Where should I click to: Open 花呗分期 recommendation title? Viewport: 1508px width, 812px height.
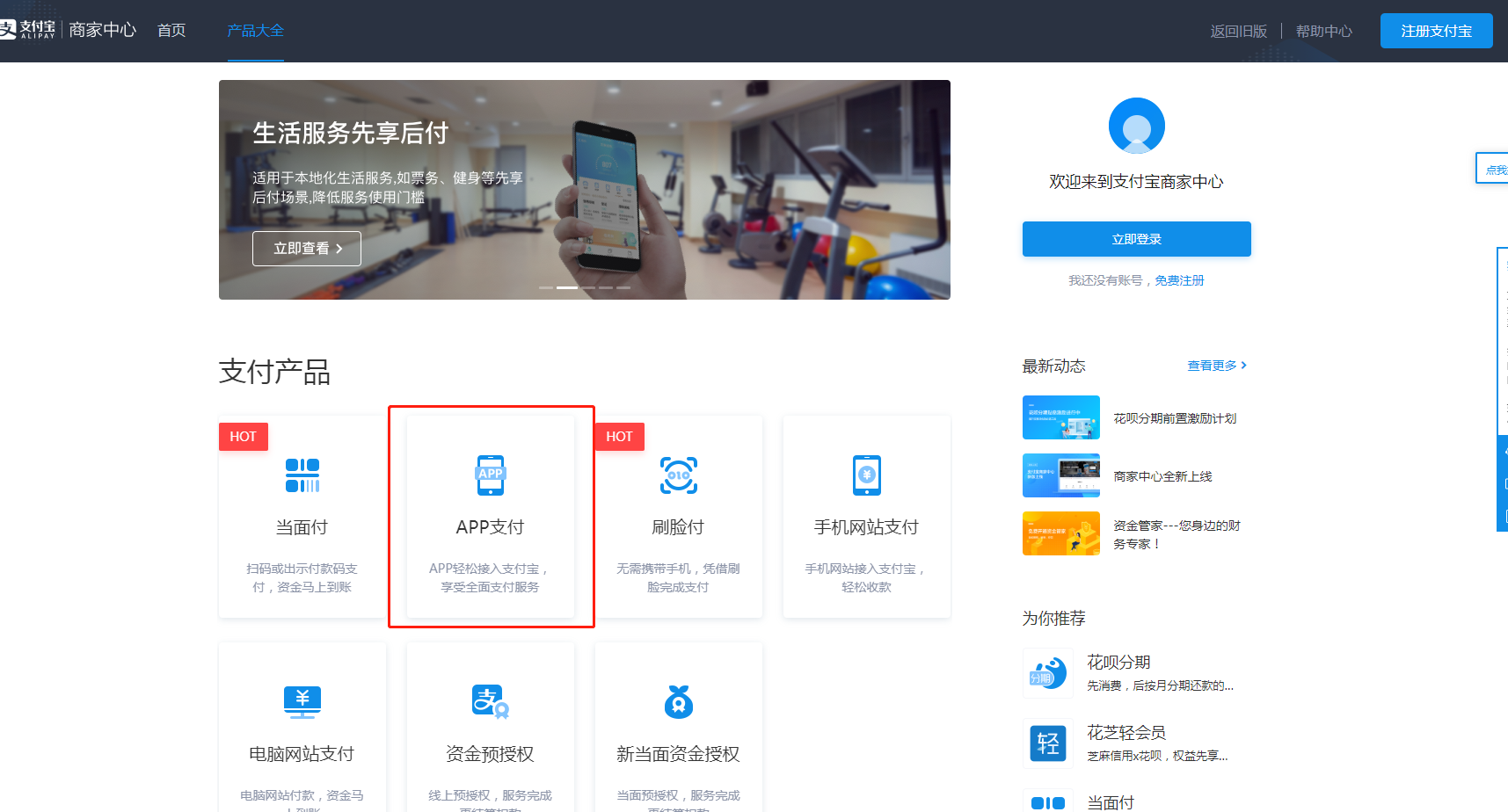[1118, 663]
